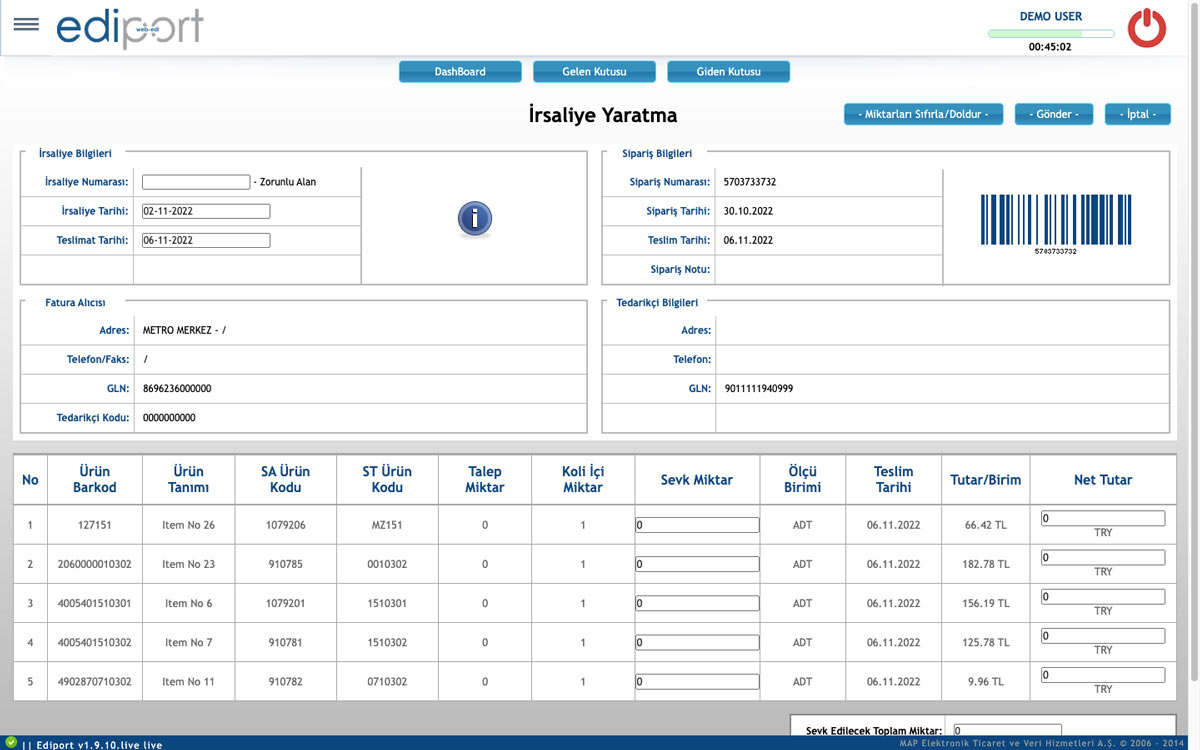Click the Talep Miktar column header
1200x750 pixels.
[485, 480]
